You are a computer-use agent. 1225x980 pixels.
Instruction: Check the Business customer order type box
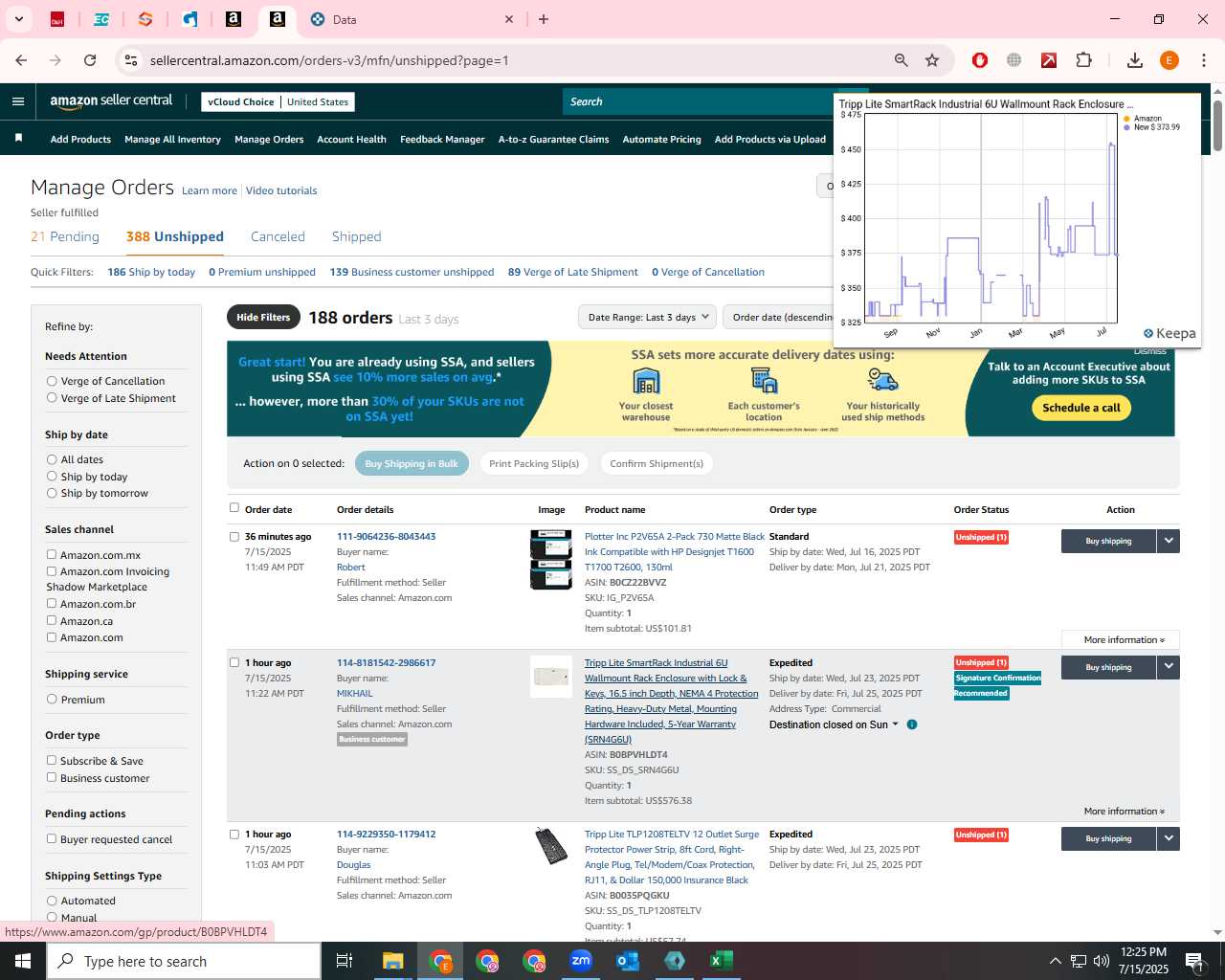click(x=52, y=777)
